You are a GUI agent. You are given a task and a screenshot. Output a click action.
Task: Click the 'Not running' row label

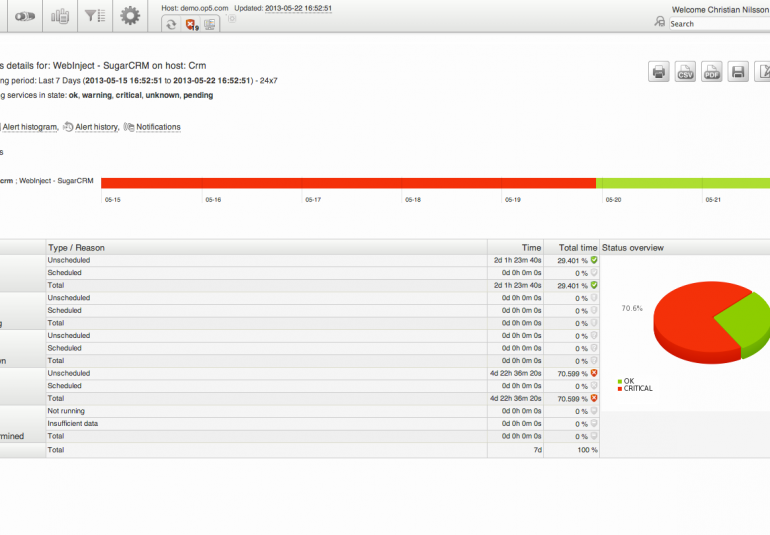click(66, 411)
